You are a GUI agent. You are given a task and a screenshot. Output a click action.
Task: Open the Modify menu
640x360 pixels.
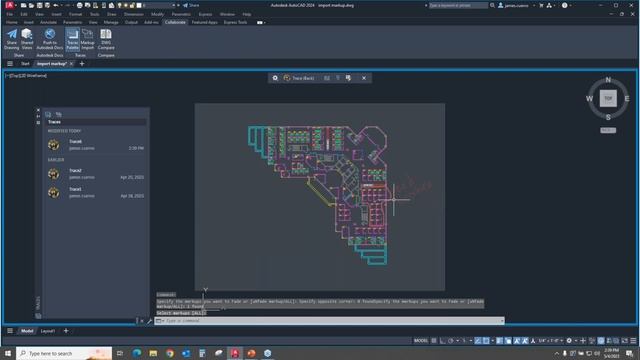tap(158, 14)
